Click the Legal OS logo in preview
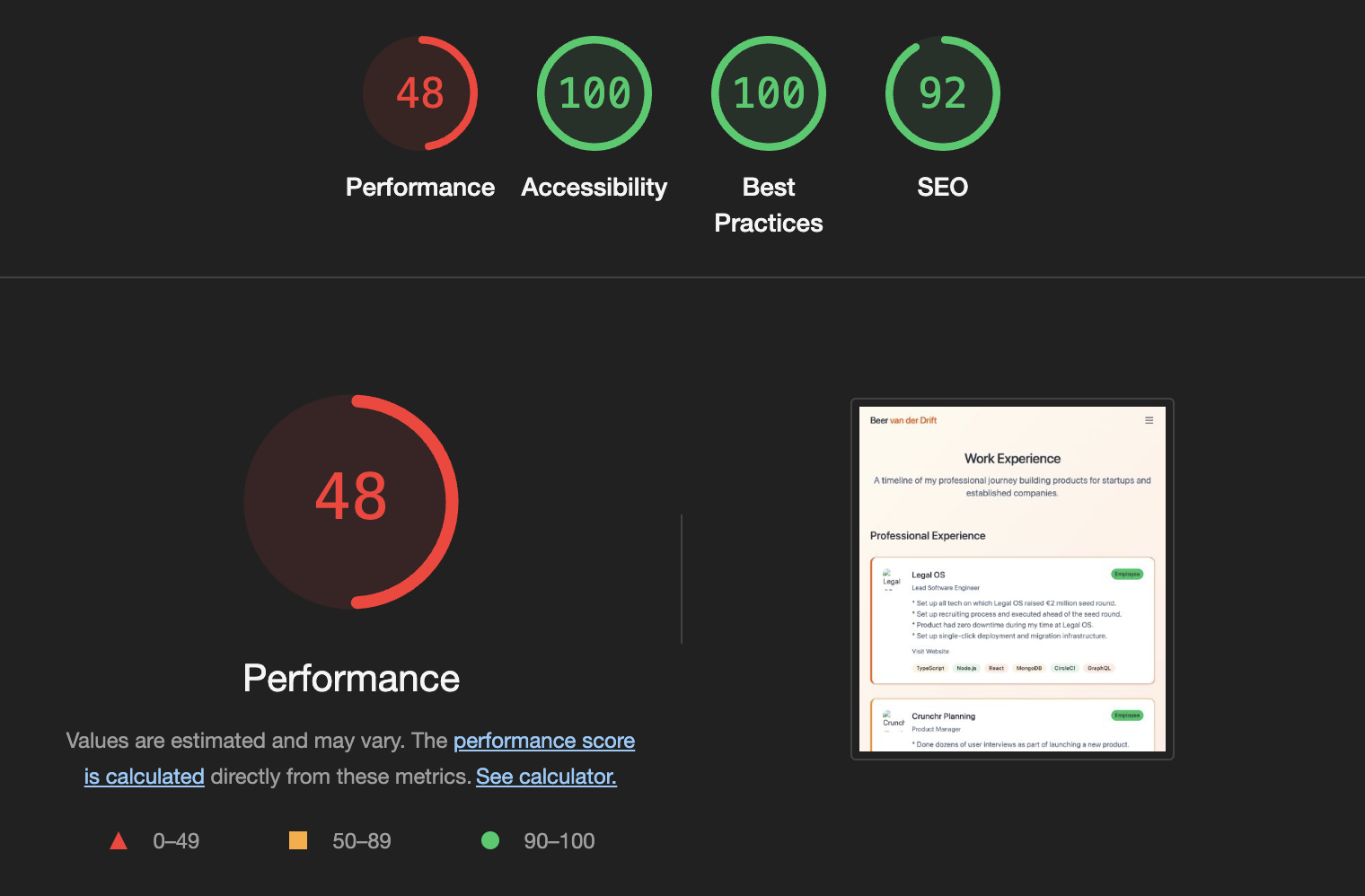Screen dimensions: 1365x896 890,578
